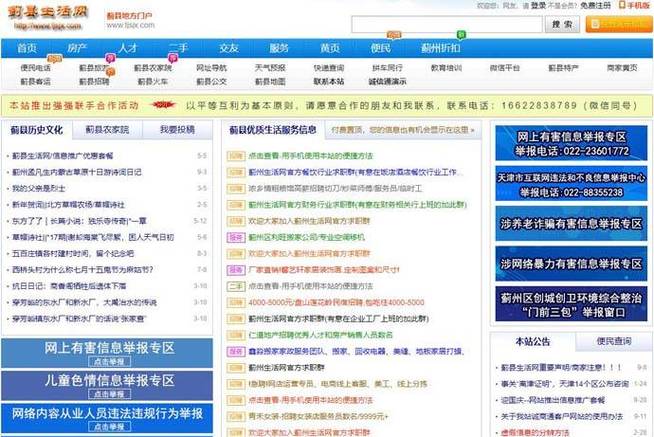Viewport: 654px width, 437px height.
Task: Click the 服务 tag beside 鑫淼搬家家政服务团队
Action: click(236, 352)
